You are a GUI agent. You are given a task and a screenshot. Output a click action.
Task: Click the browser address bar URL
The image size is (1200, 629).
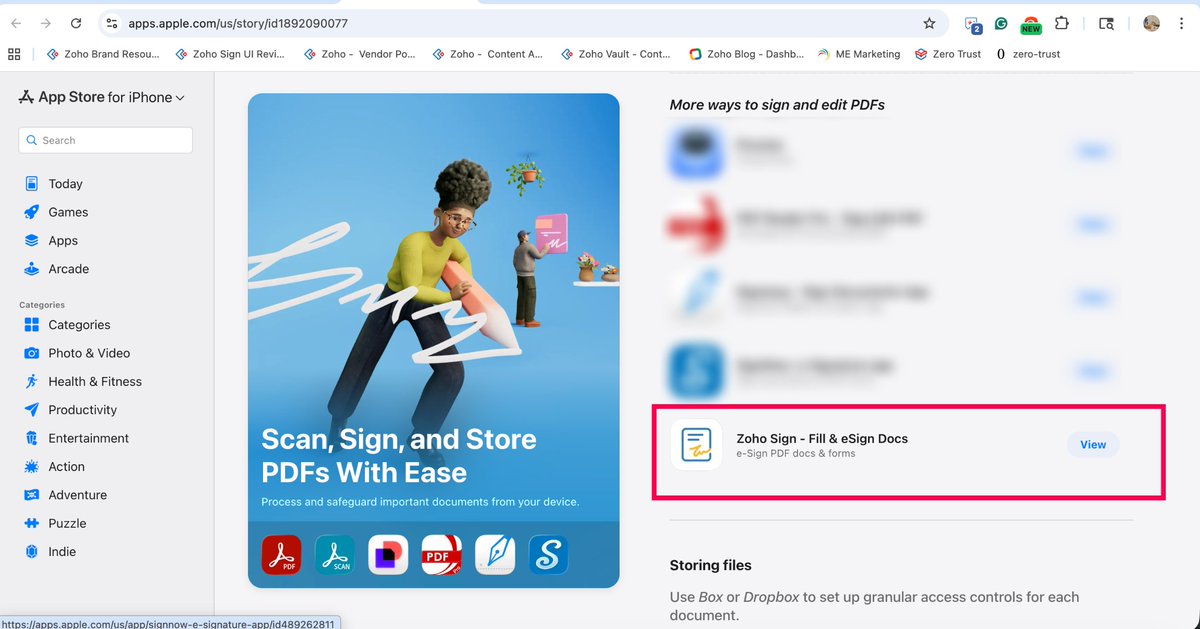(x=238, y=23)
